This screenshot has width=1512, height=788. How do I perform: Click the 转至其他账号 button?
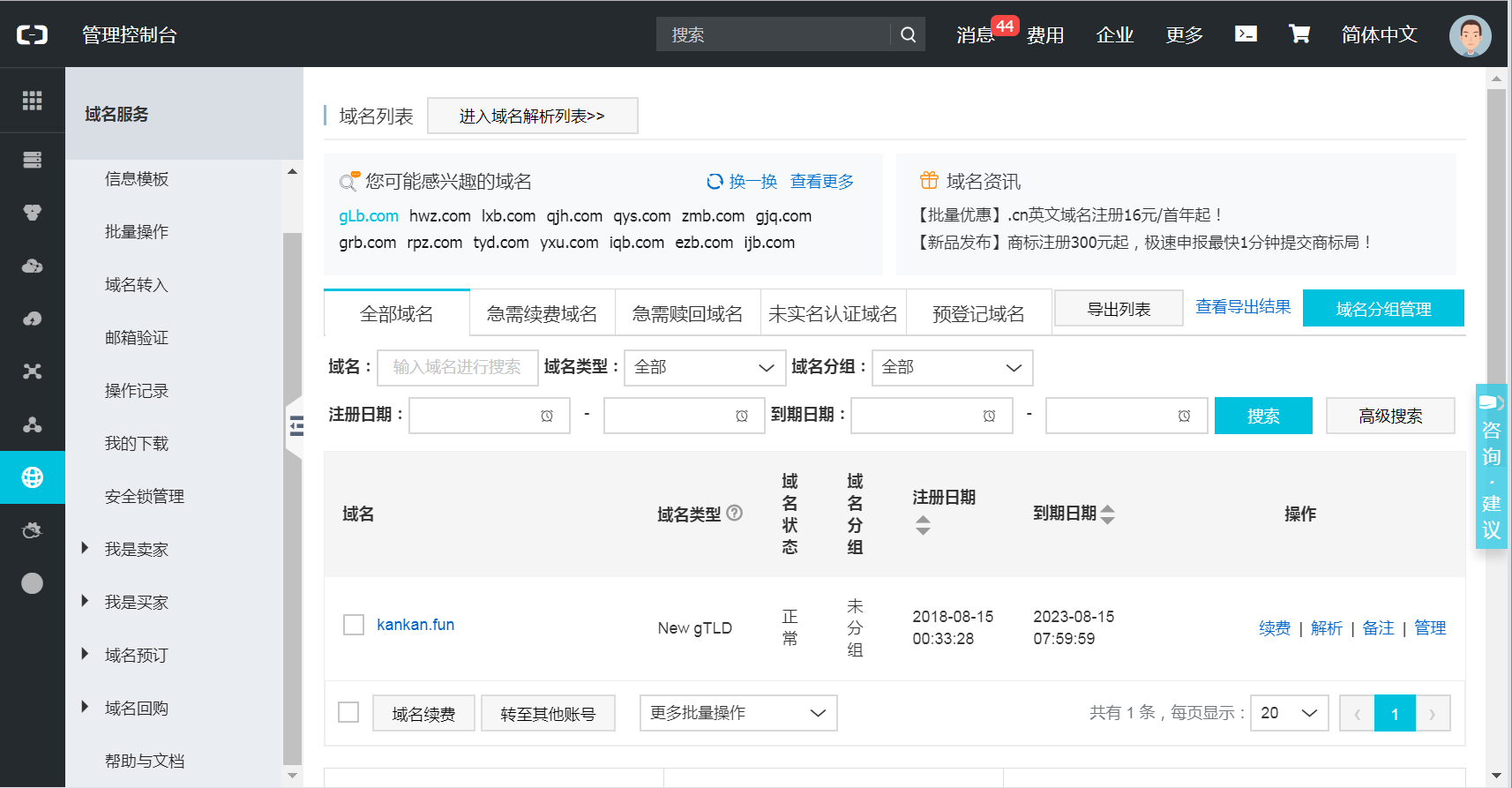coord(548,713)
